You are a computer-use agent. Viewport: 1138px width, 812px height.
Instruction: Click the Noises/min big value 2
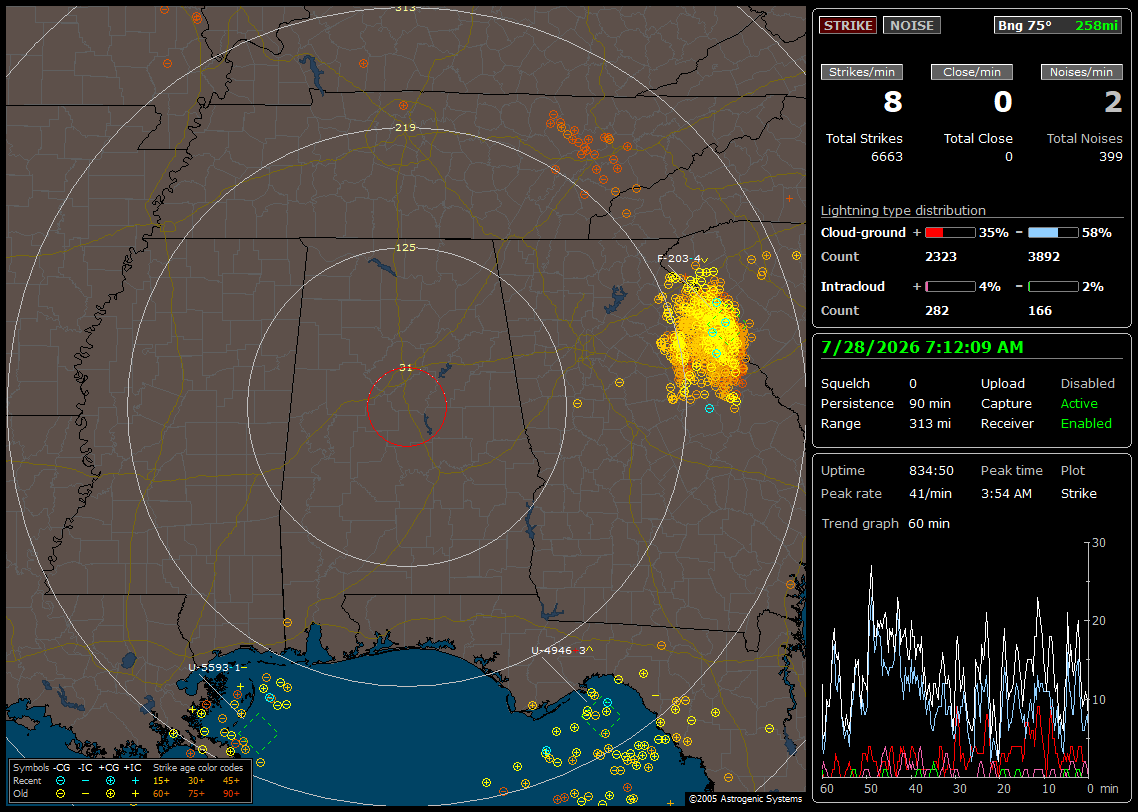(x=1113, y=102)
